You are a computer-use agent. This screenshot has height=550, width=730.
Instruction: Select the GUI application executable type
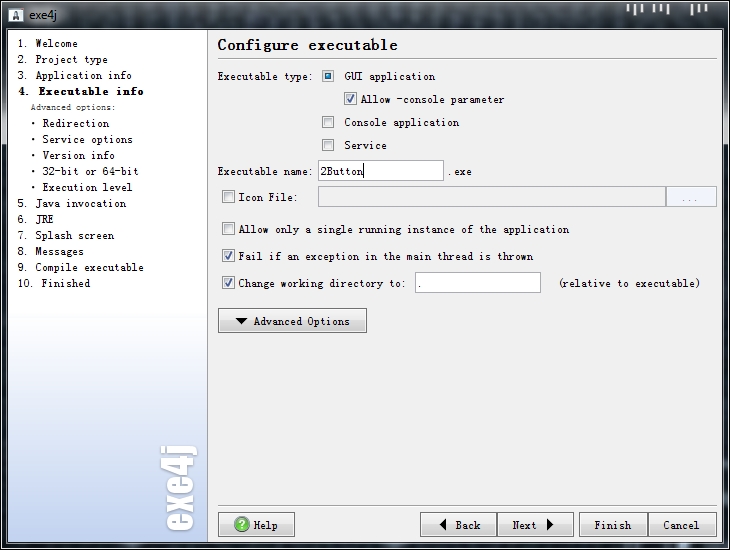pos(328,76)
